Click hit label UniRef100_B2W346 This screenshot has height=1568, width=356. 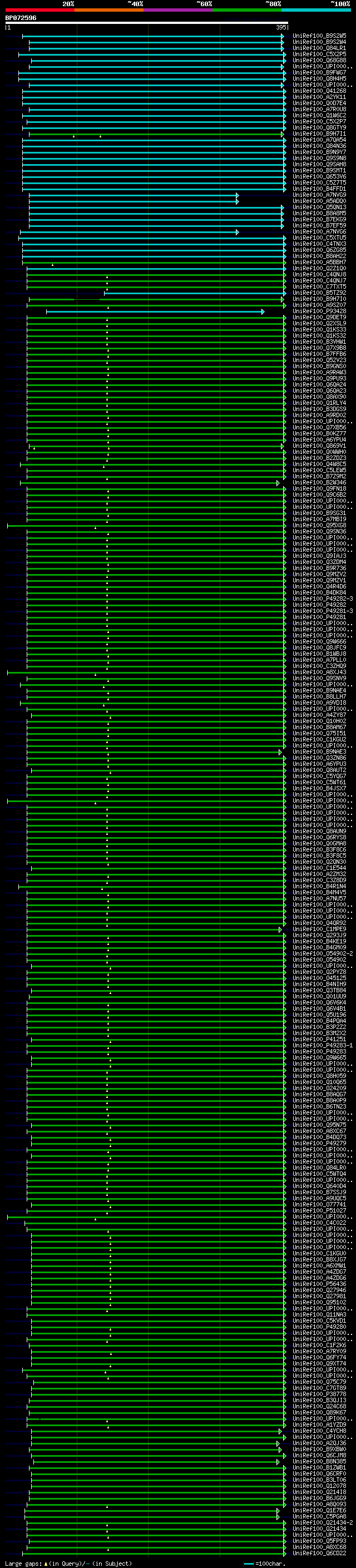319,483
